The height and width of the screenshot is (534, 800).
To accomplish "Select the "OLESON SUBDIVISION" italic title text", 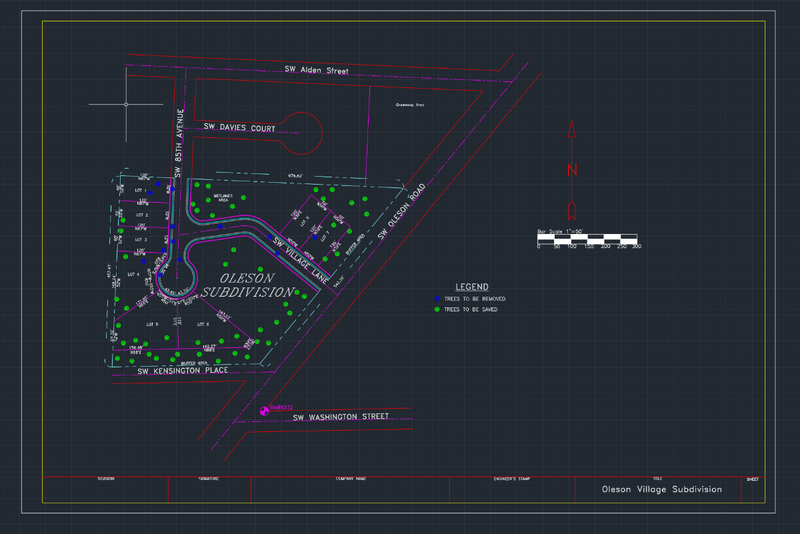I will 248,285.
